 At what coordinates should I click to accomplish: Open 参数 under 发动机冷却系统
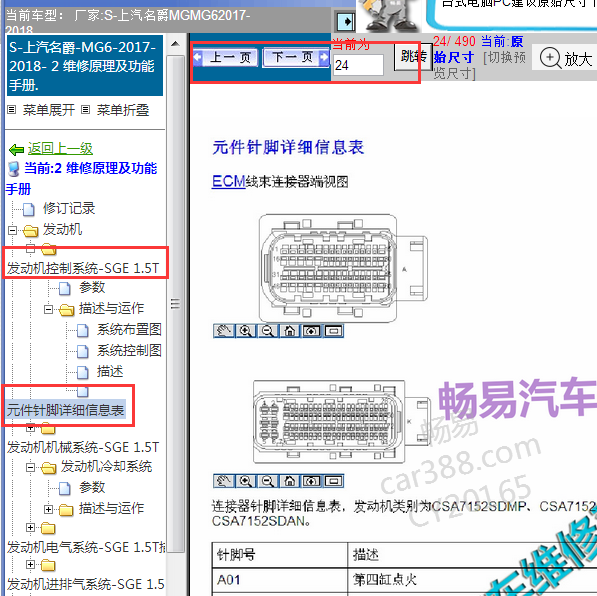[92, 487]
